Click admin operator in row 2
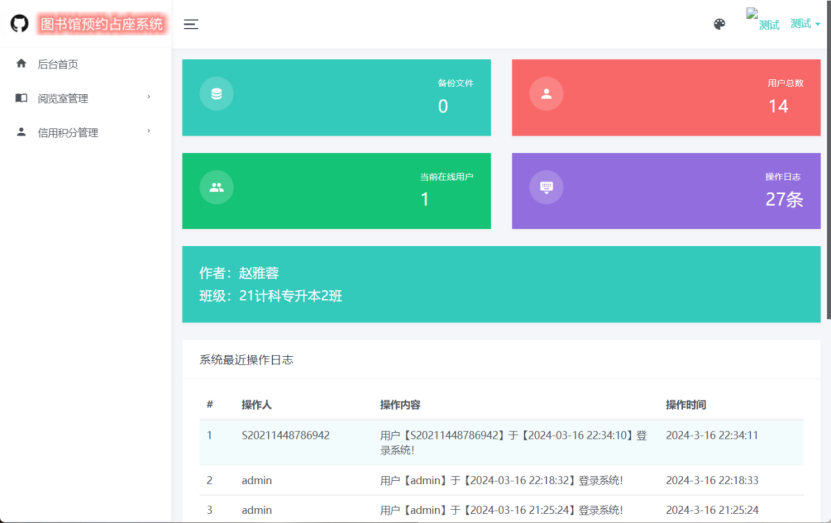The image size is (831, 523). [257, 480]
